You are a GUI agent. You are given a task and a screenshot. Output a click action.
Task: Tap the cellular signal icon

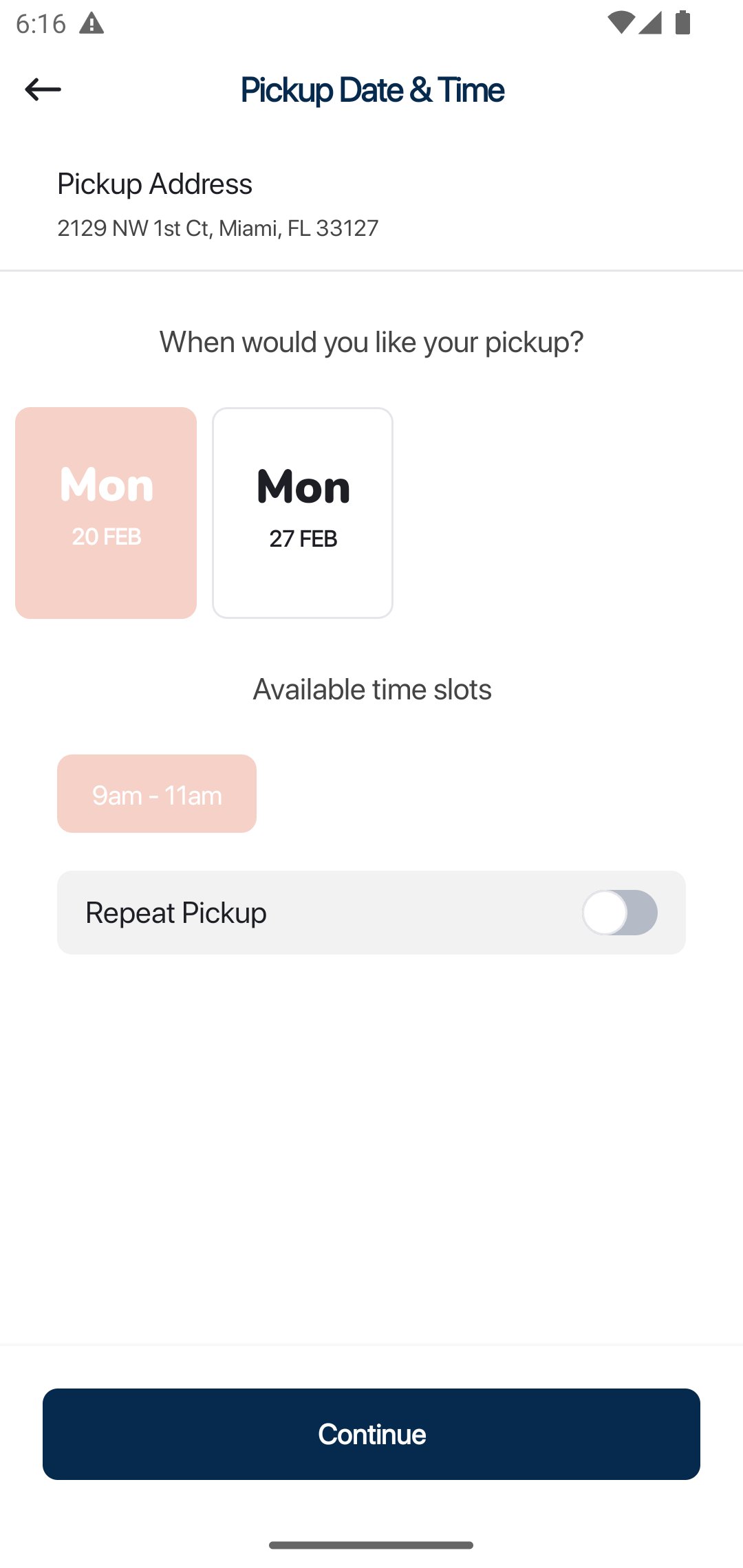649,23
